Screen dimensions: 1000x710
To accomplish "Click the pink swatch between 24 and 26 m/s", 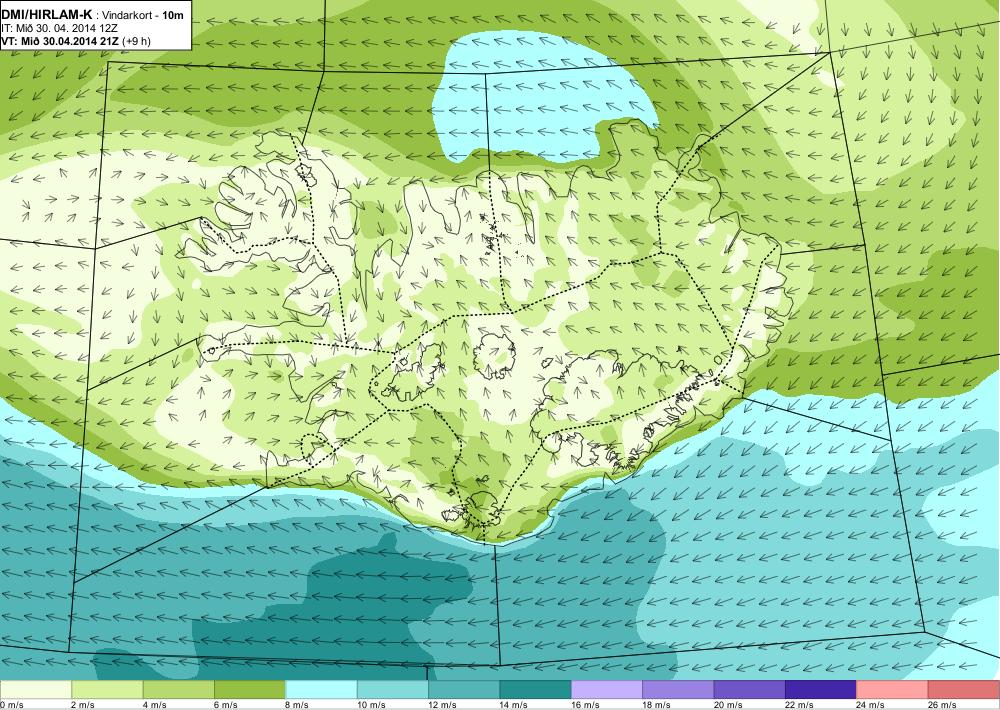I will coord(893,690).
